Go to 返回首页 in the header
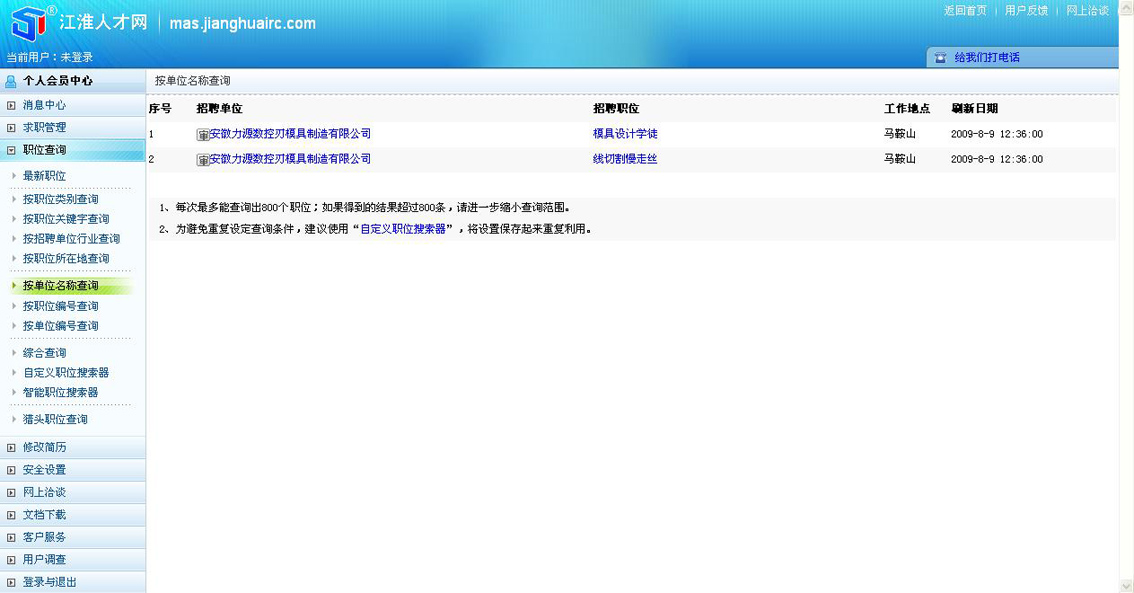This screenshot has height=593, width=1134. pos(965,11)
